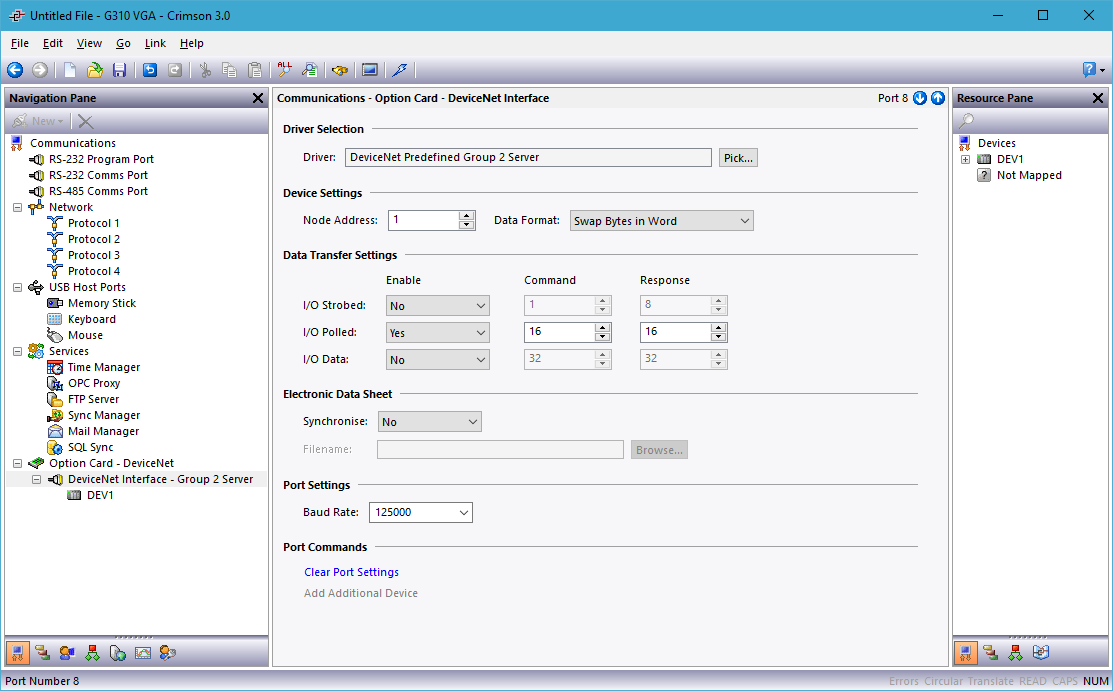Image resolution: width=1113 pixels, height=691 pixels.
Task: Open a database with the folder icon
Action: 94,70
